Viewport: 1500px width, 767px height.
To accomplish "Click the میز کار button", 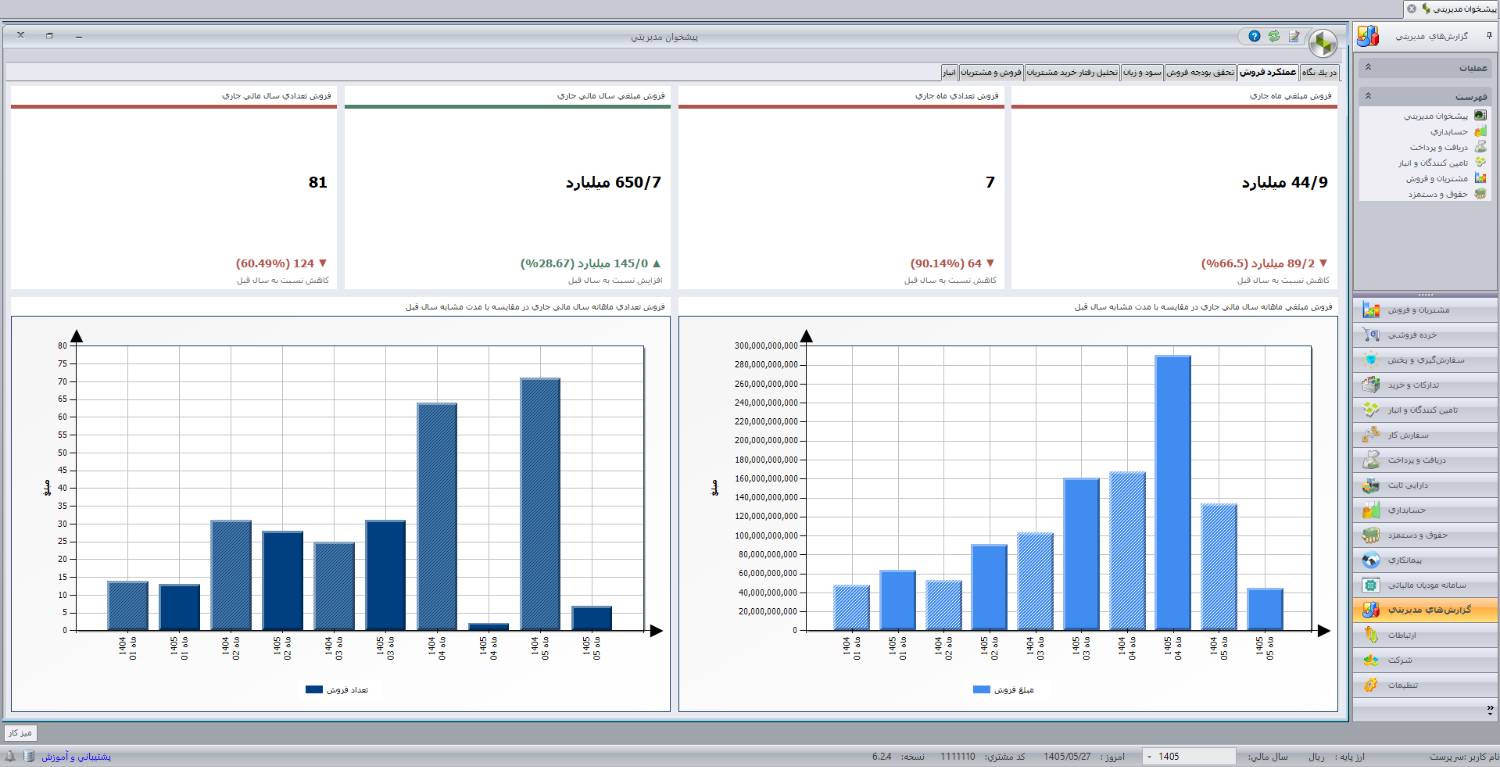I will pos(20,733).
